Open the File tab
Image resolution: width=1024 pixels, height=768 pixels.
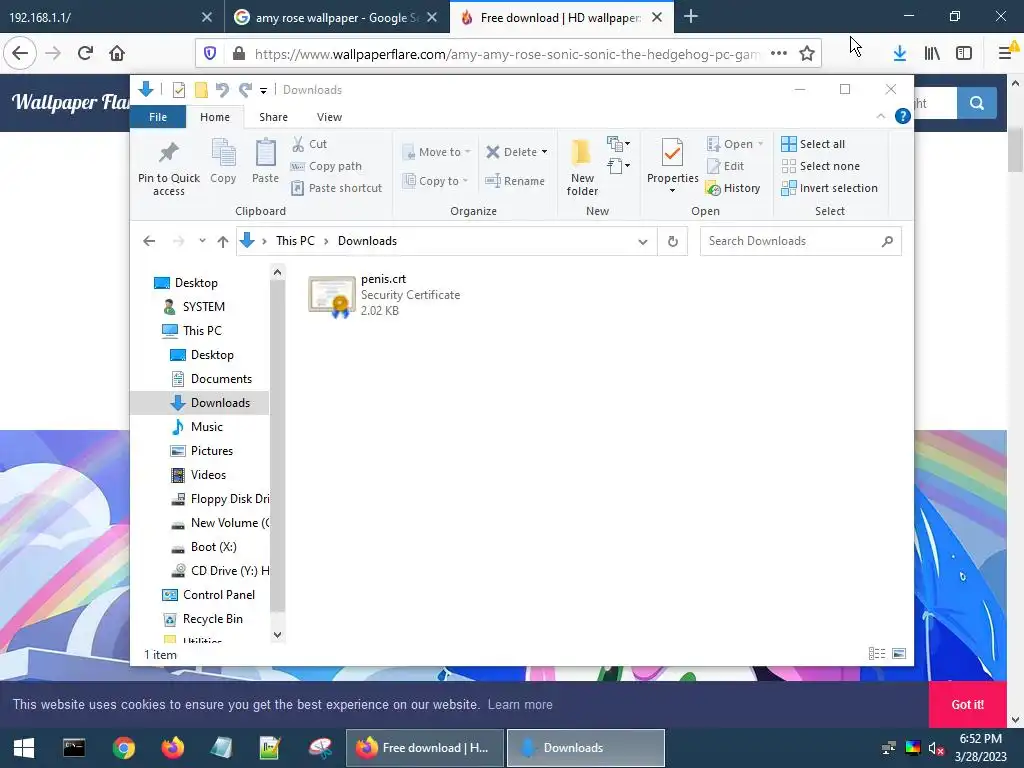click(x=158, y=117)
